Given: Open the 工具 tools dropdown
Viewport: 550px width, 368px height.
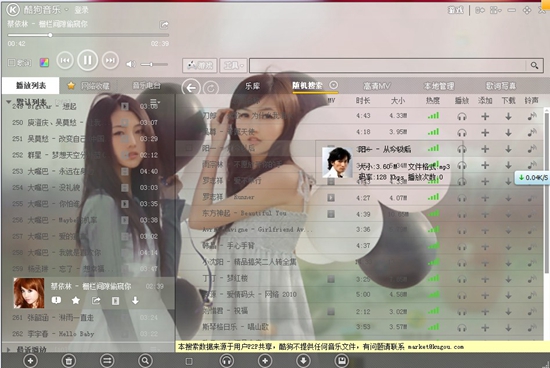Looking at the screenshot, I should [233, 65].
